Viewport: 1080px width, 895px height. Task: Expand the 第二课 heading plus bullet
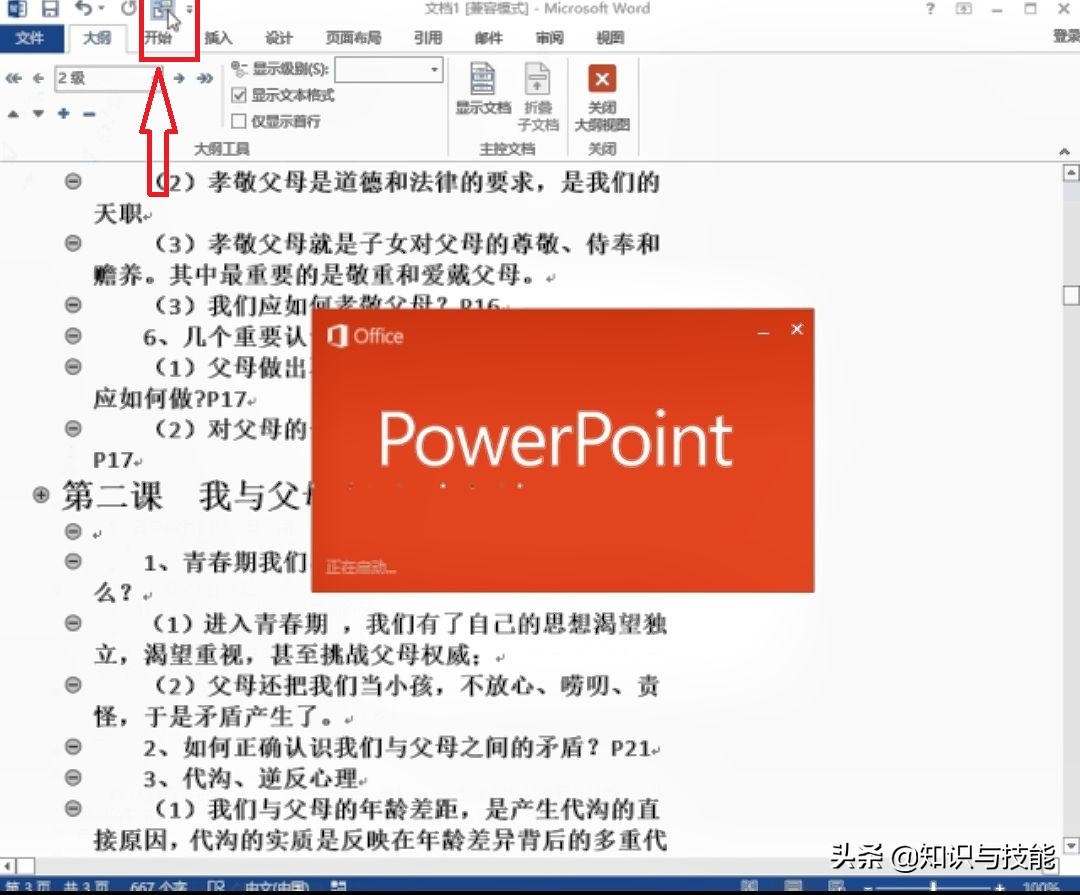pos(41,495)
